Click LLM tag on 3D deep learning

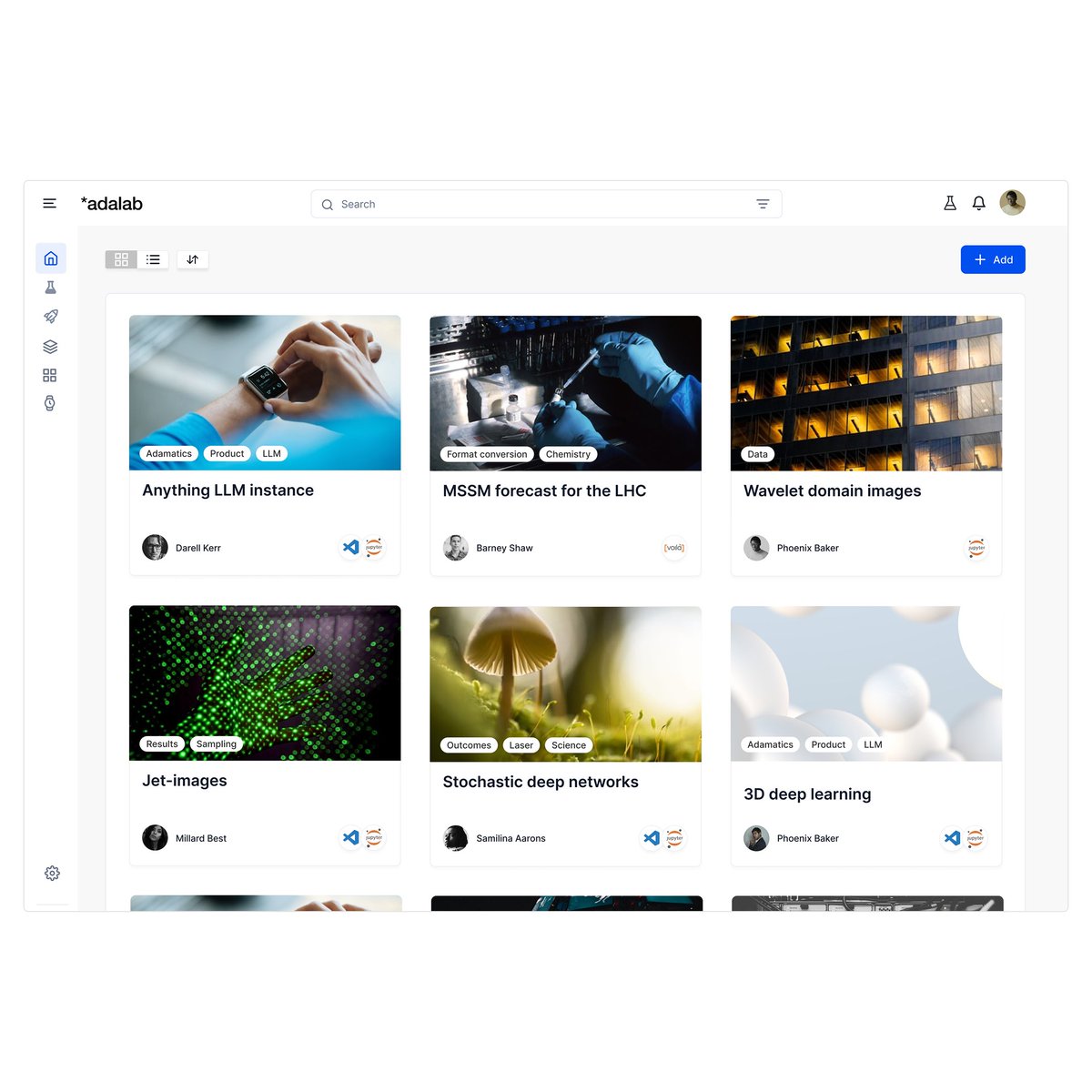[x=874, y=744]
